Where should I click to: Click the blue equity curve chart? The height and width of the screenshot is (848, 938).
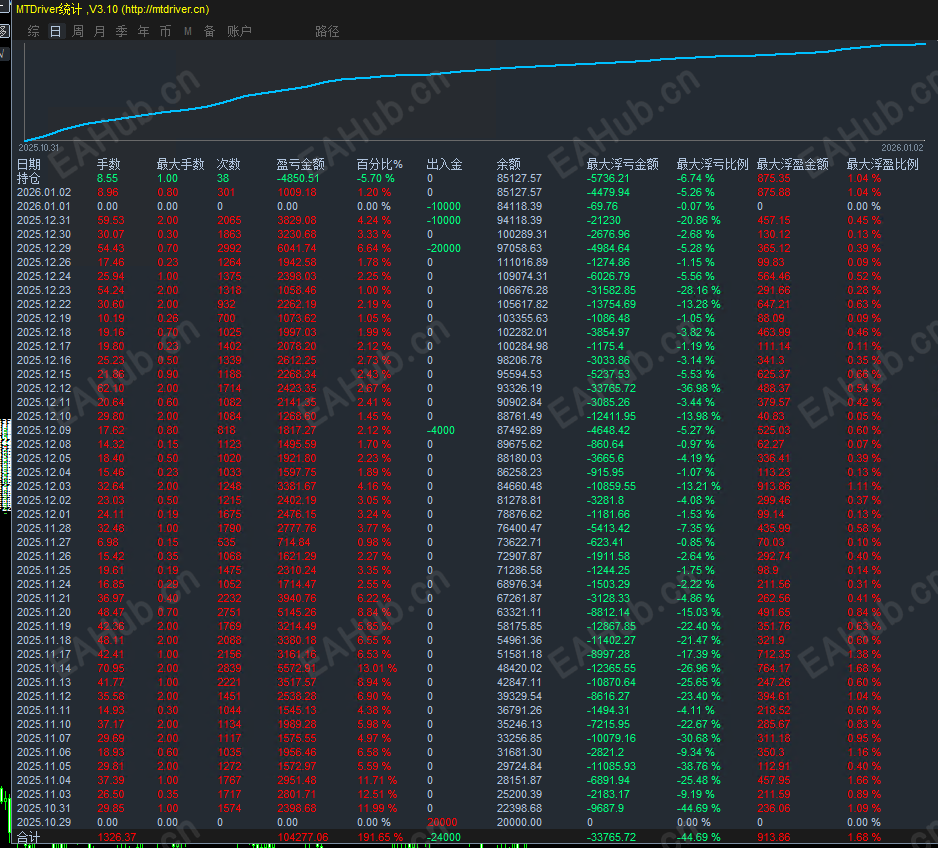pos(475,90)
